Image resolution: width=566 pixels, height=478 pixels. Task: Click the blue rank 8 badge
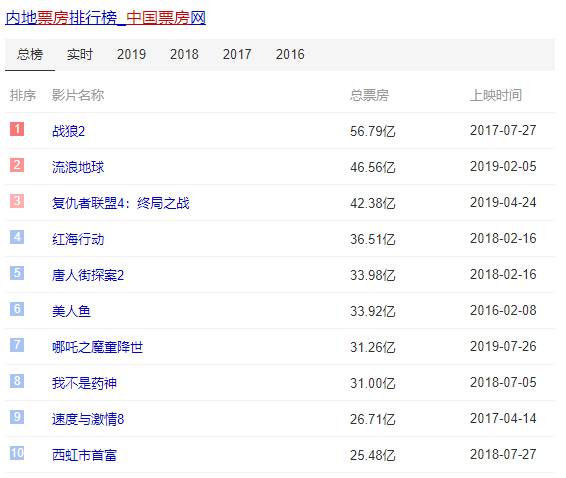click(x=17, y=381)
